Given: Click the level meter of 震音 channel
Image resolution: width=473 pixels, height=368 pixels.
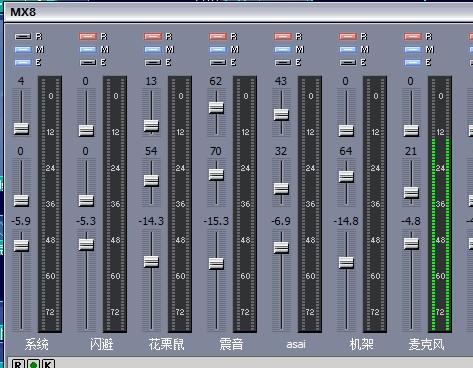Looking at the screenshot, I should [x=245, y=204].
